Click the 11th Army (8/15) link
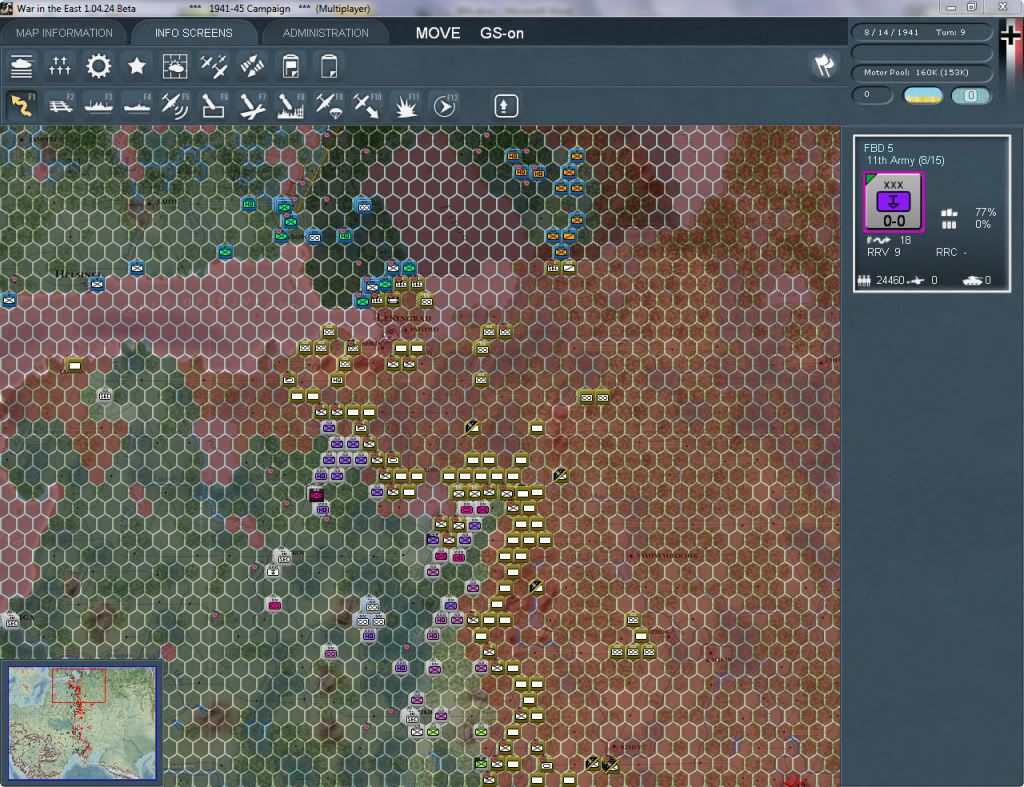The height and width of the screenshot is (787, 1024). [905, 161]
